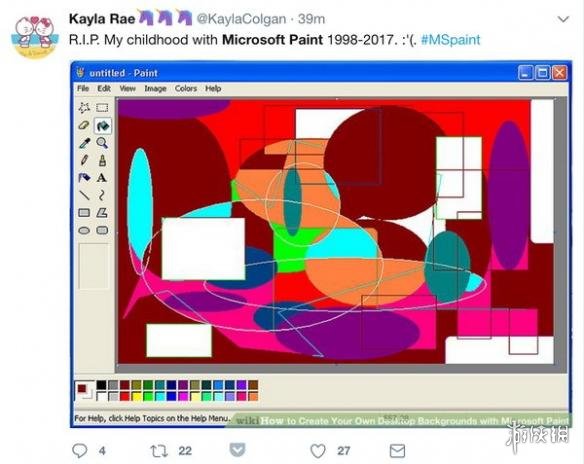
Task: Expand the tweet options chevron
Action: 563,19
